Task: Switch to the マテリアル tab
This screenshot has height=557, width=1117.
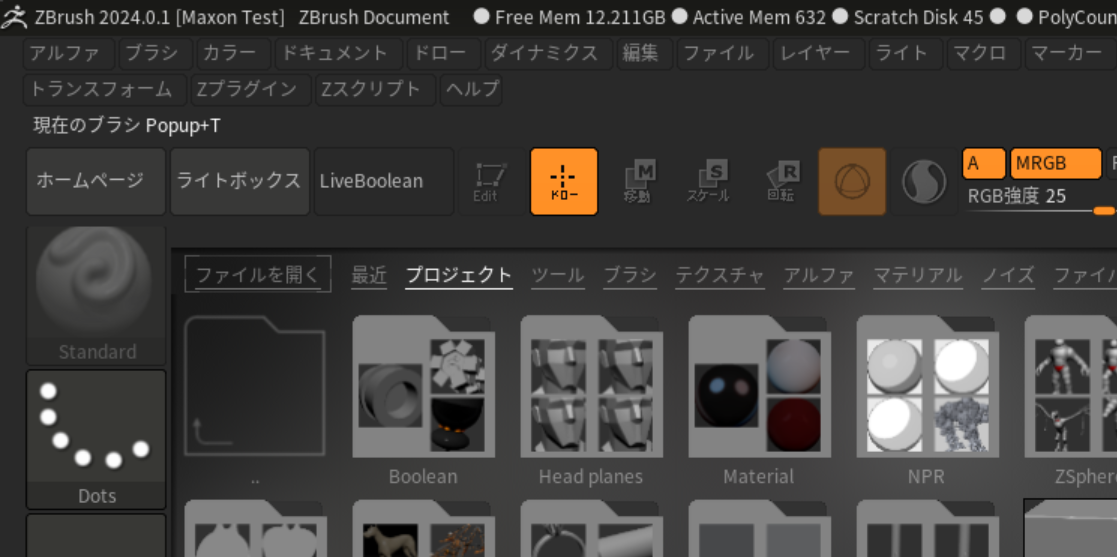Action: pyautogui.click(x=918, y=275)
